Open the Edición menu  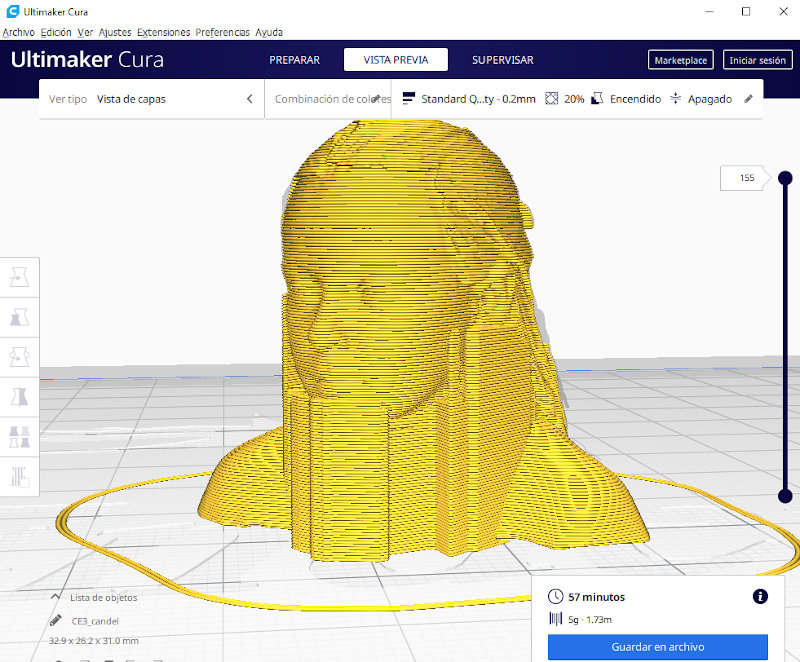click(56, 32)
